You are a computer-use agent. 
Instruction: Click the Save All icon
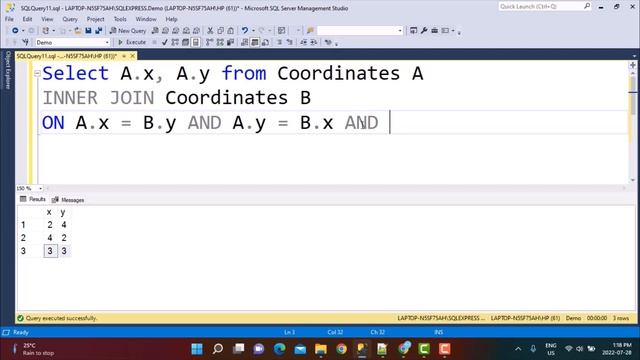98,31
